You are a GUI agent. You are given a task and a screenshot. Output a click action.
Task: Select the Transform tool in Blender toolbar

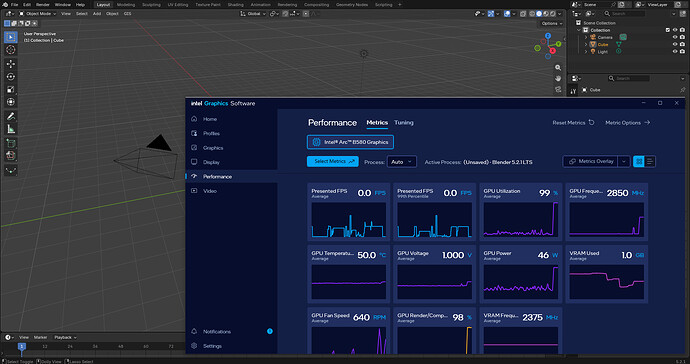click(11, 102)
